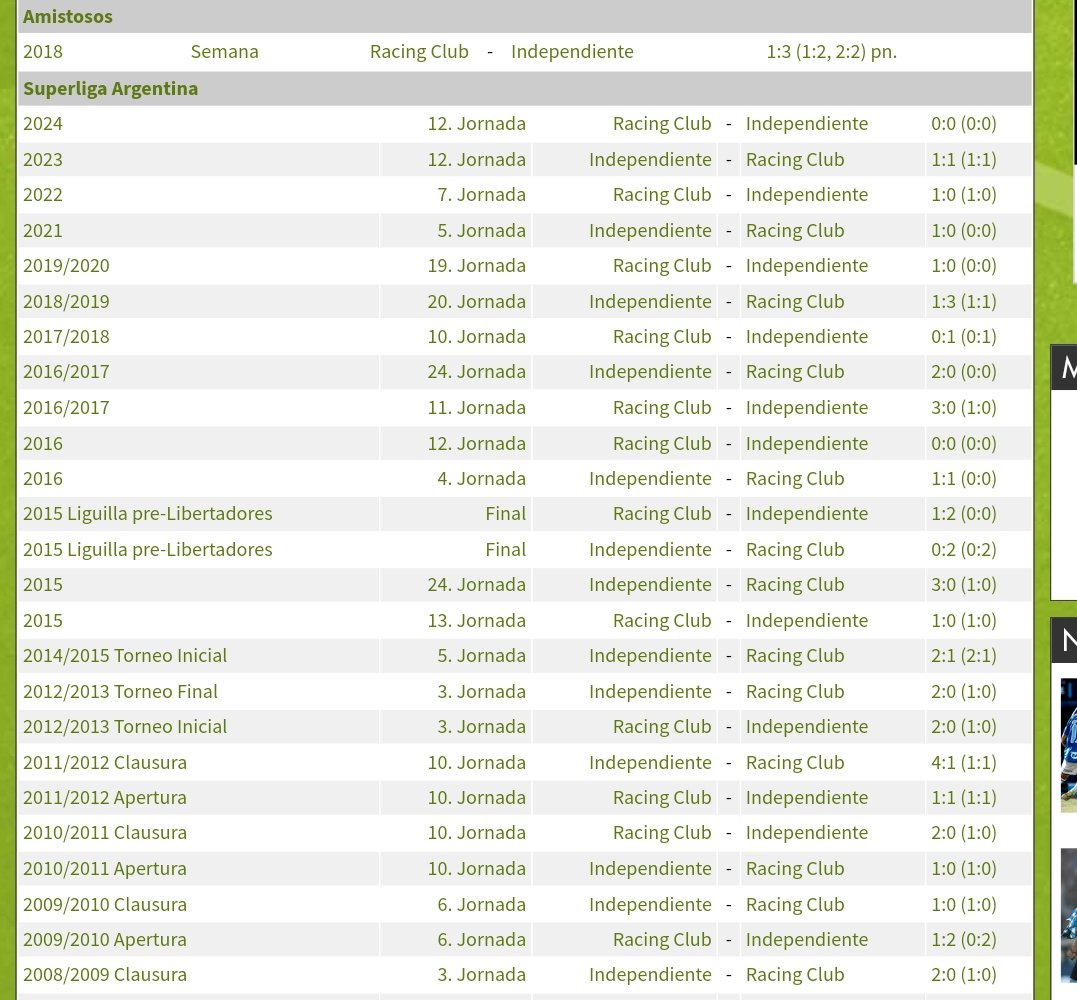
Task: Open the 2011/2012 Clausura season
Action: pos(104,762)
